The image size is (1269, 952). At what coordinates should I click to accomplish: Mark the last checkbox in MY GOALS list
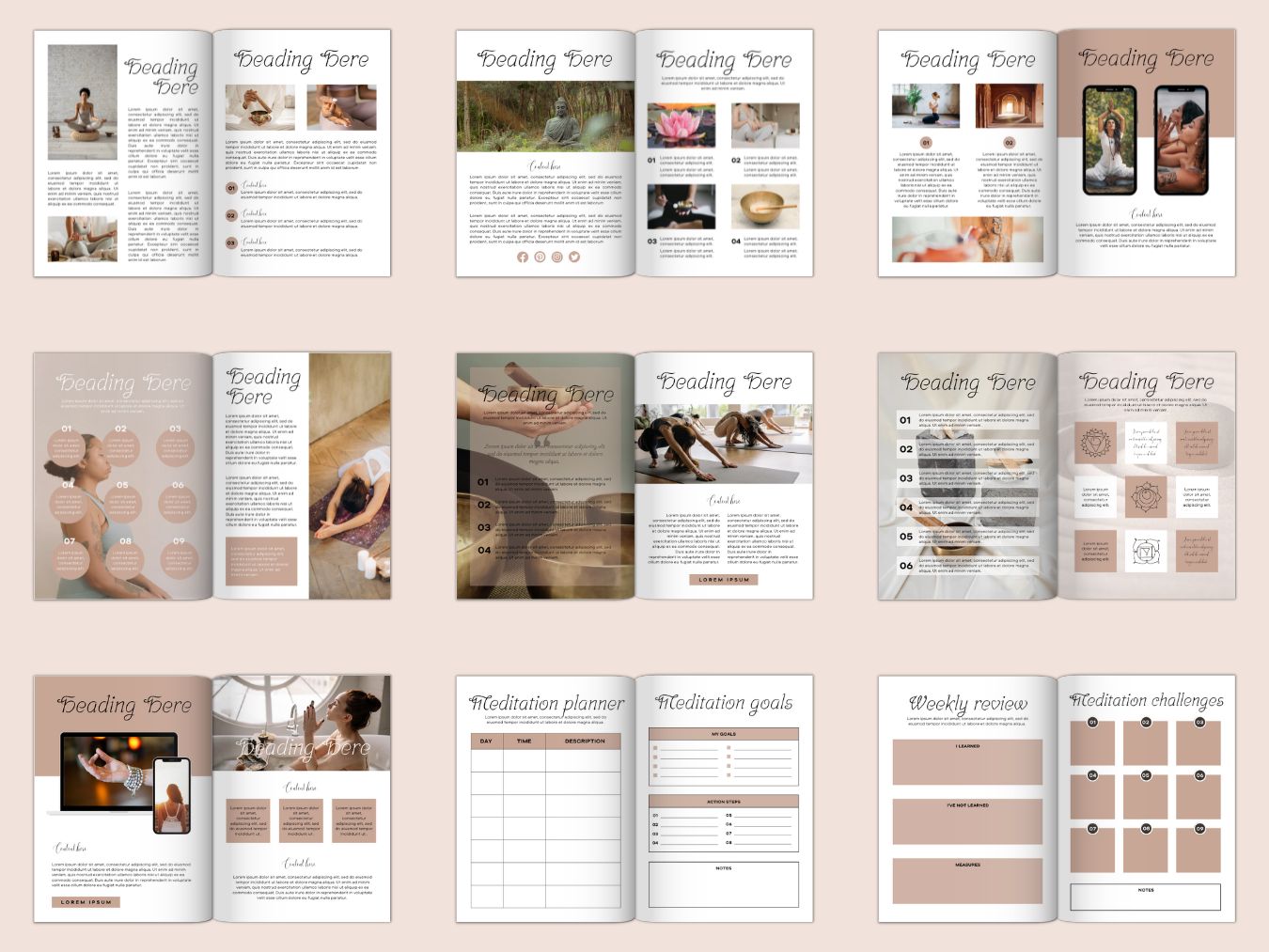coord(728,775)
